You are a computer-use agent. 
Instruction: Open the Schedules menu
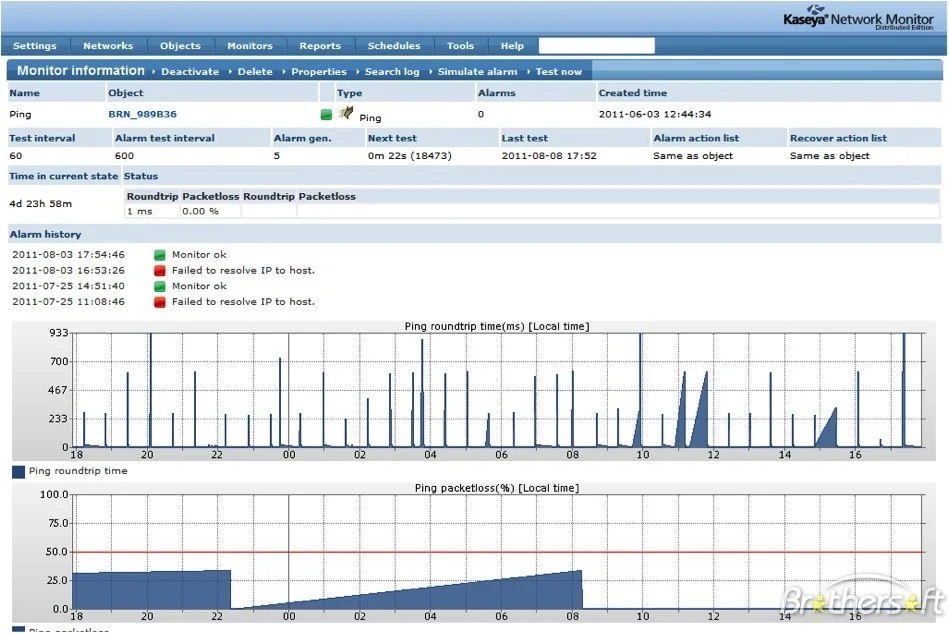pyautogui.click(x=394, y=46)
